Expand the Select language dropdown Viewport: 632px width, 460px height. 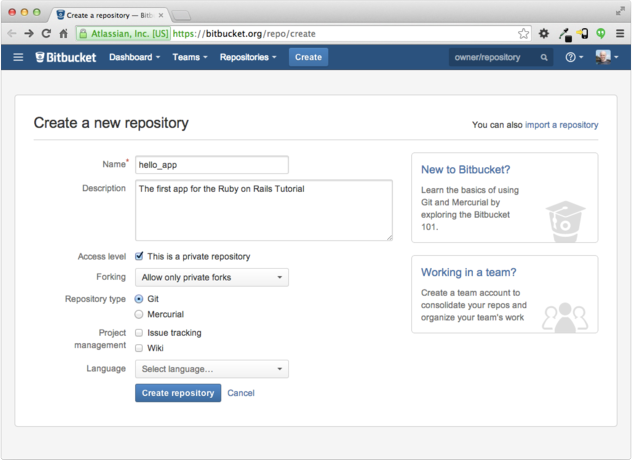click(212, 370)
